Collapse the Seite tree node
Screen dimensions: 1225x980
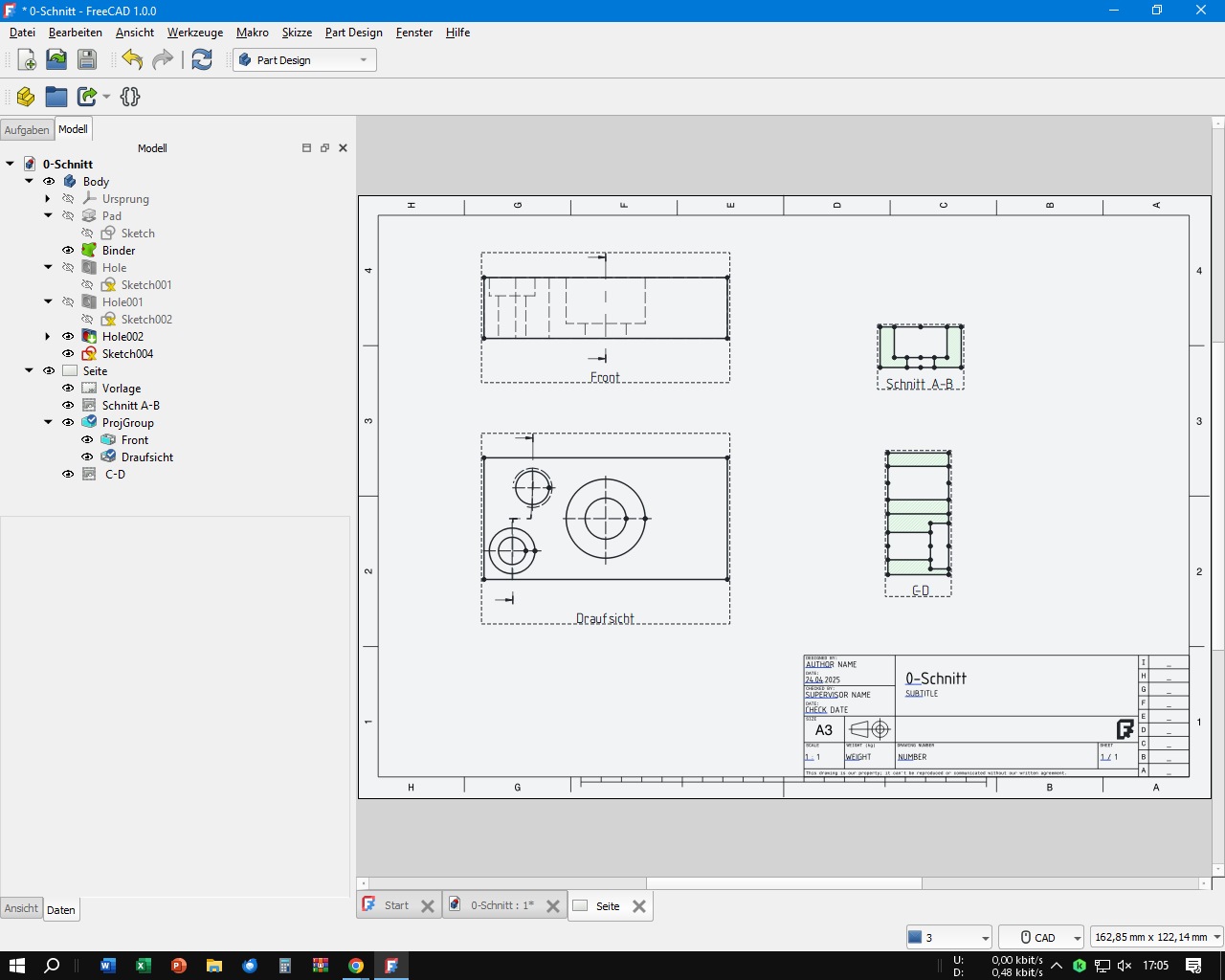pos(30,370)
